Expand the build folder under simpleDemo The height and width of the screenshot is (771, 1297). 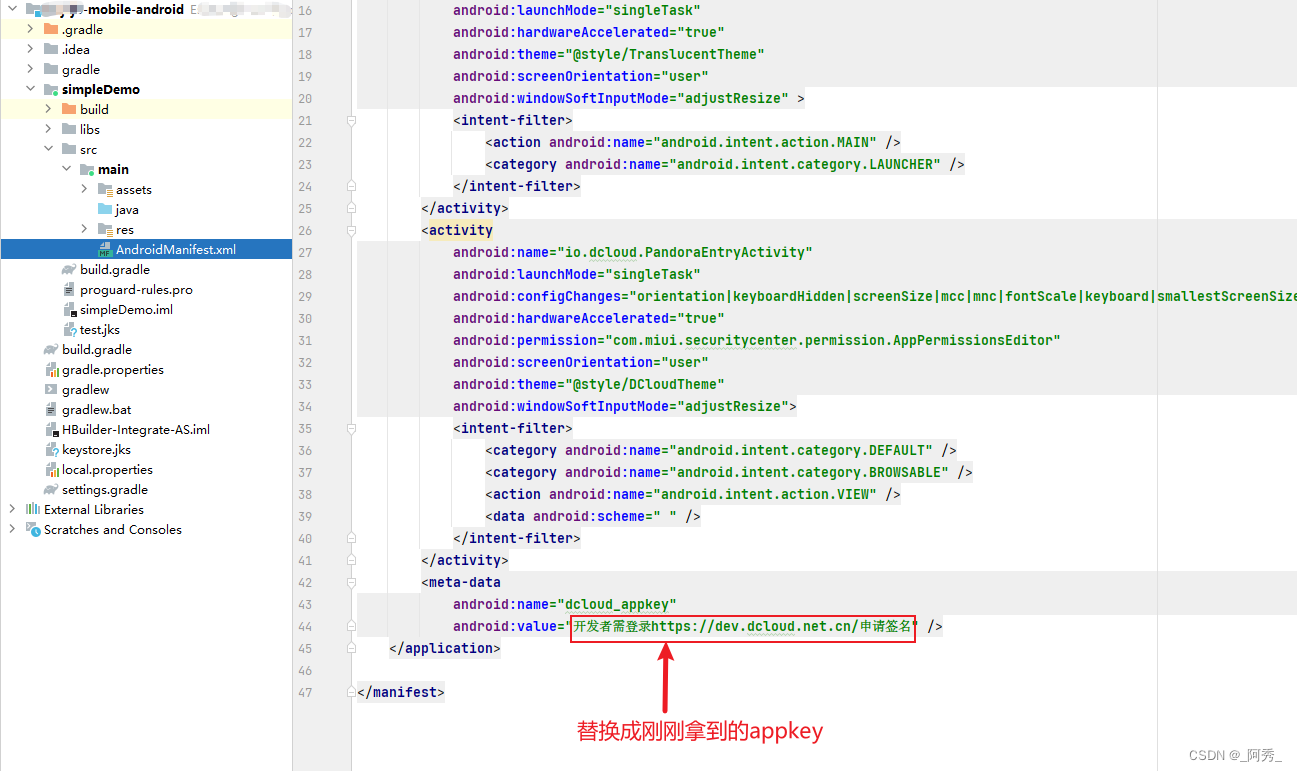pos(49,109)
